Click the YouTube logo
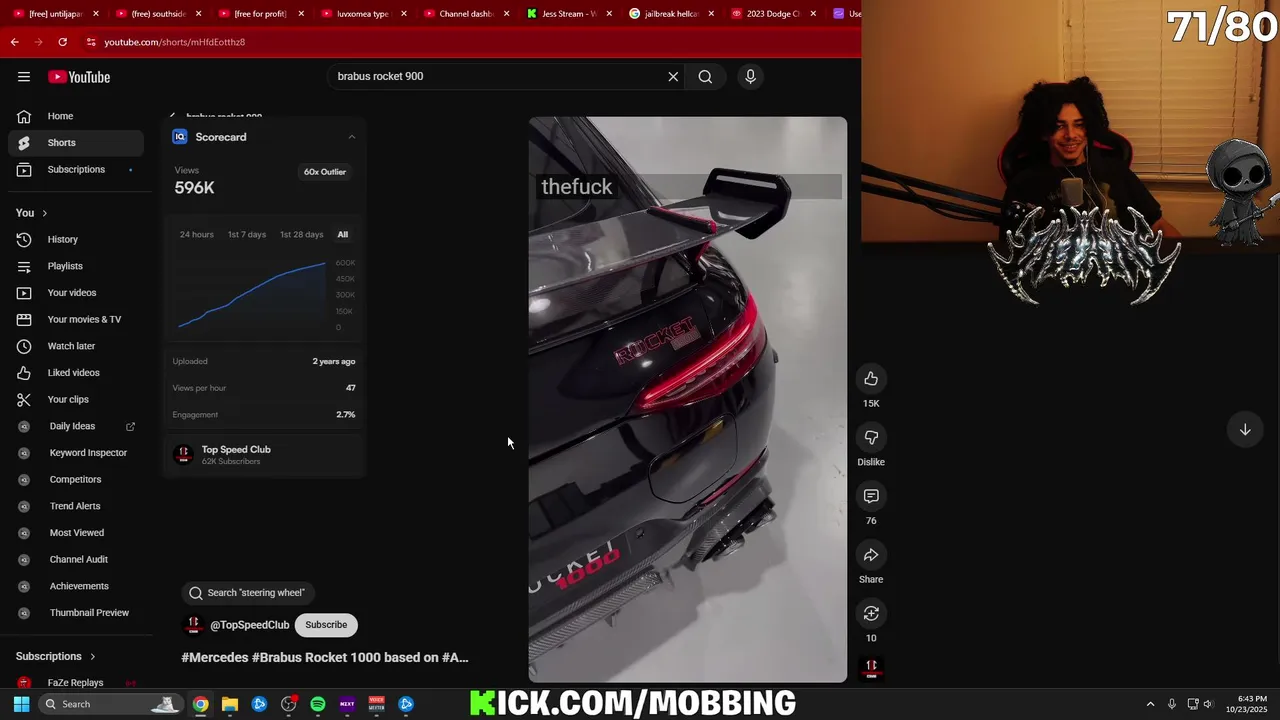 (79, 77)
